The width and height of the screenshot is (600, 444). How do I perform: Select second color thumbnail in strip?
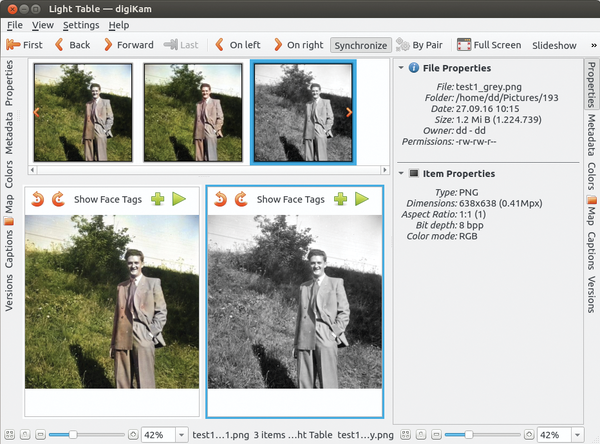coord(193,112)
